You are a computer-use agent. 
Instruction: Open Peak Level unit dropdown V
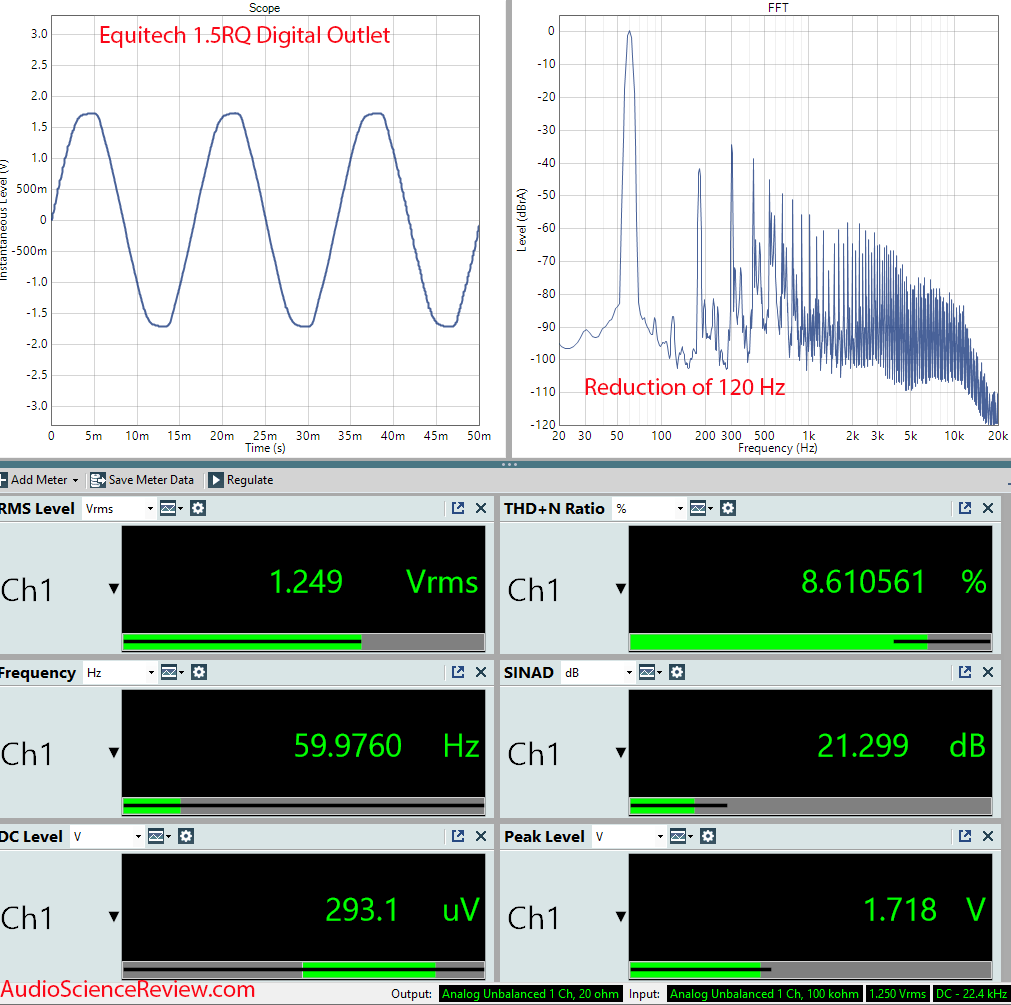[x=629, y=837]
